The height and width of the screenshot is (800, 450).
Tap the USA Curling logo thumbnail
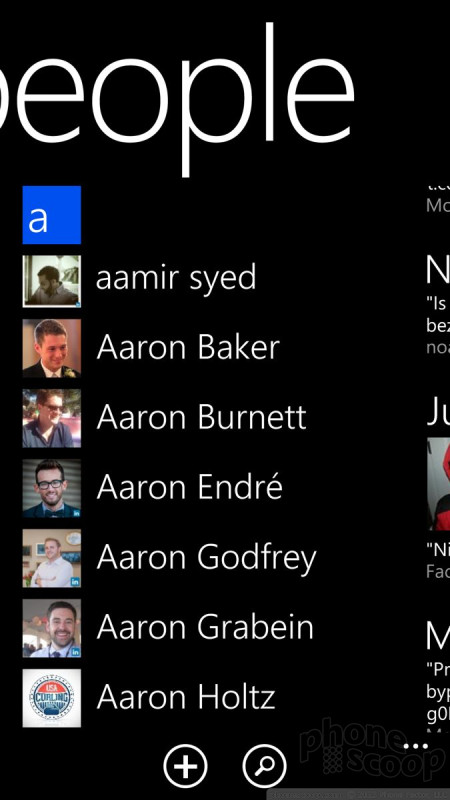[x=52, y=698]
